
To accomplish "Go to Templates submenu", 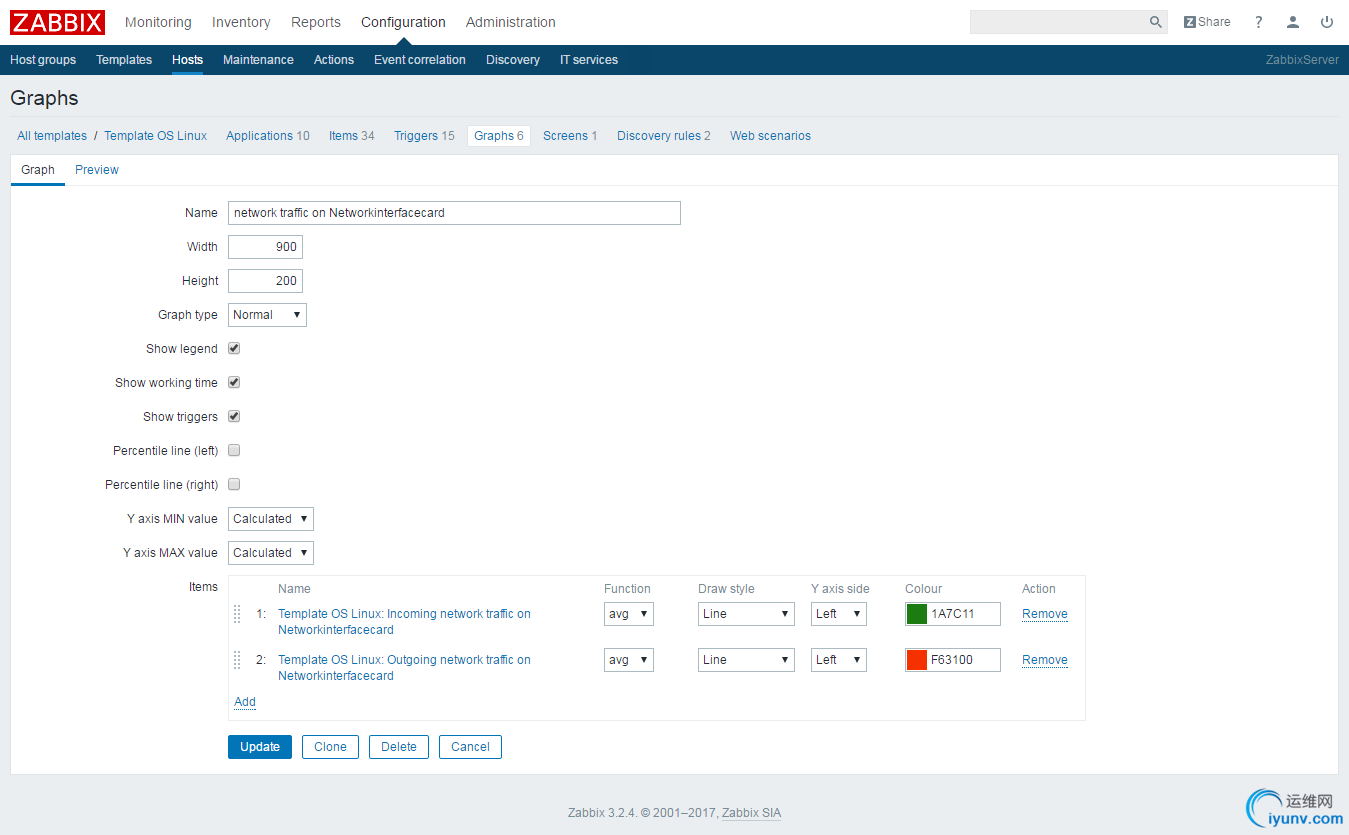I will [x=124, y=60].
